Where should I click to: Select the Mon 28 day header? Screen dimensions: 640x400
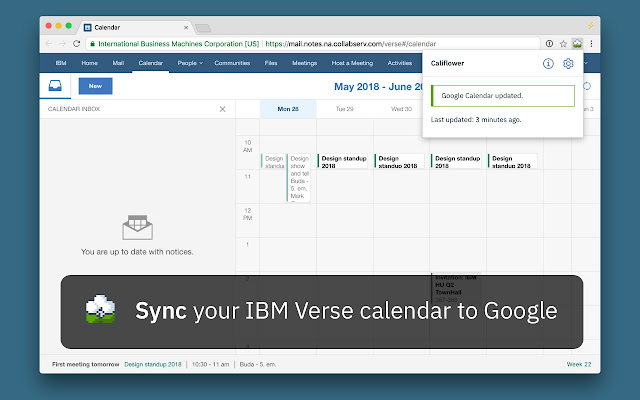click(288, 109)
